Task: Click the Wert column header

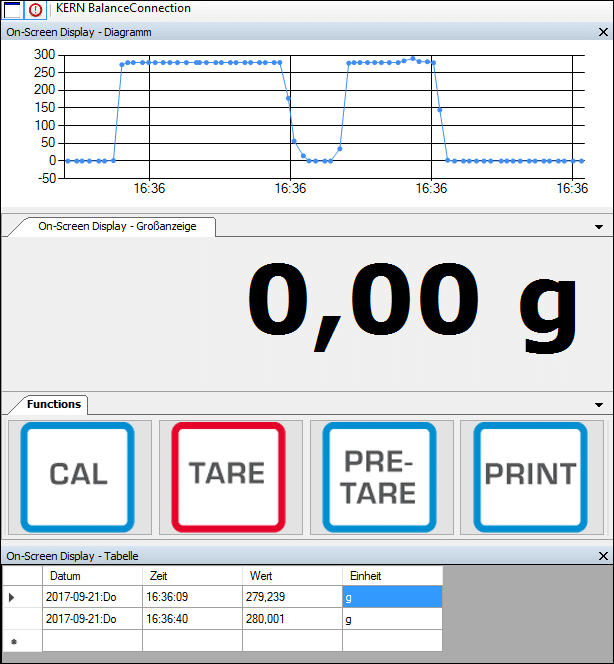Action: click(291, 576)
